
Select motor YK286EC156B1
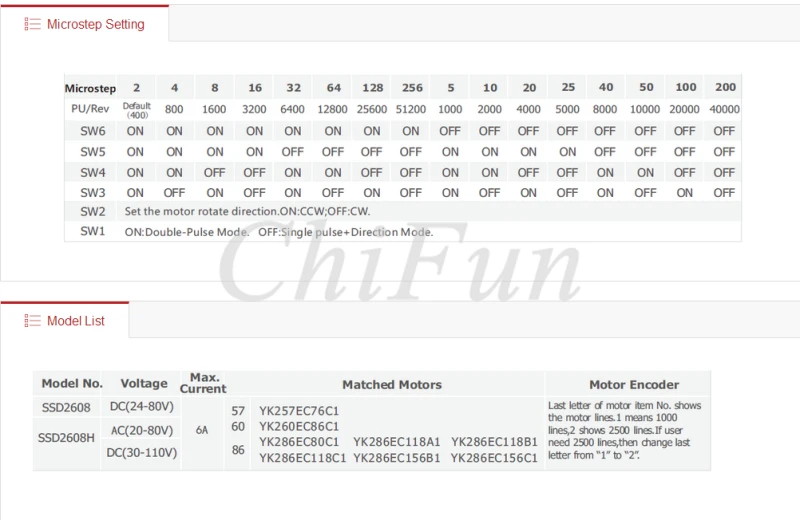pos(396,458)
